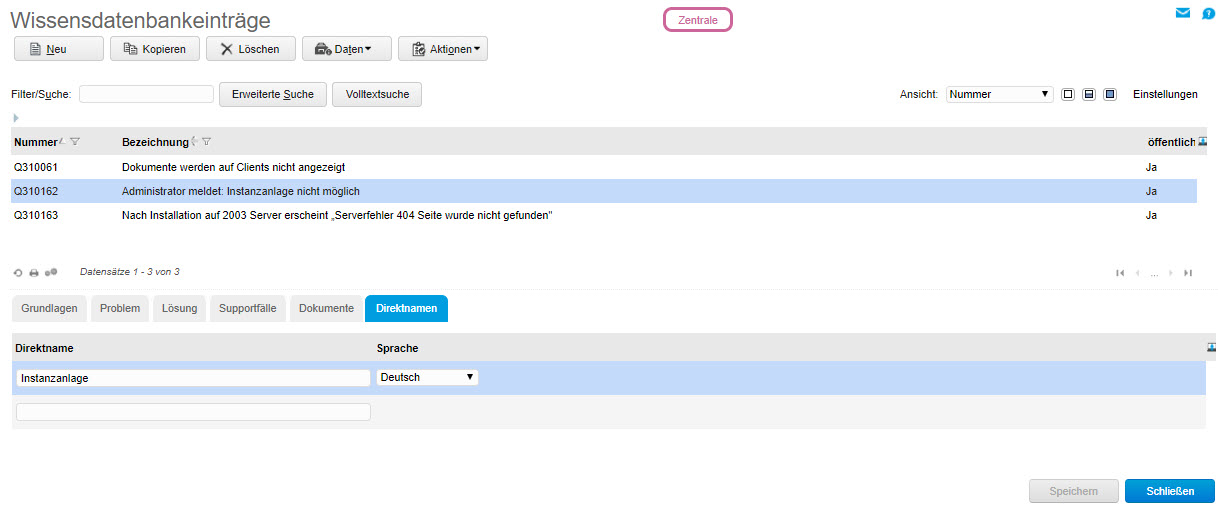Open the mail envelope icon
This screenshot has height=506, width=1218.
tap(1183, 13)
